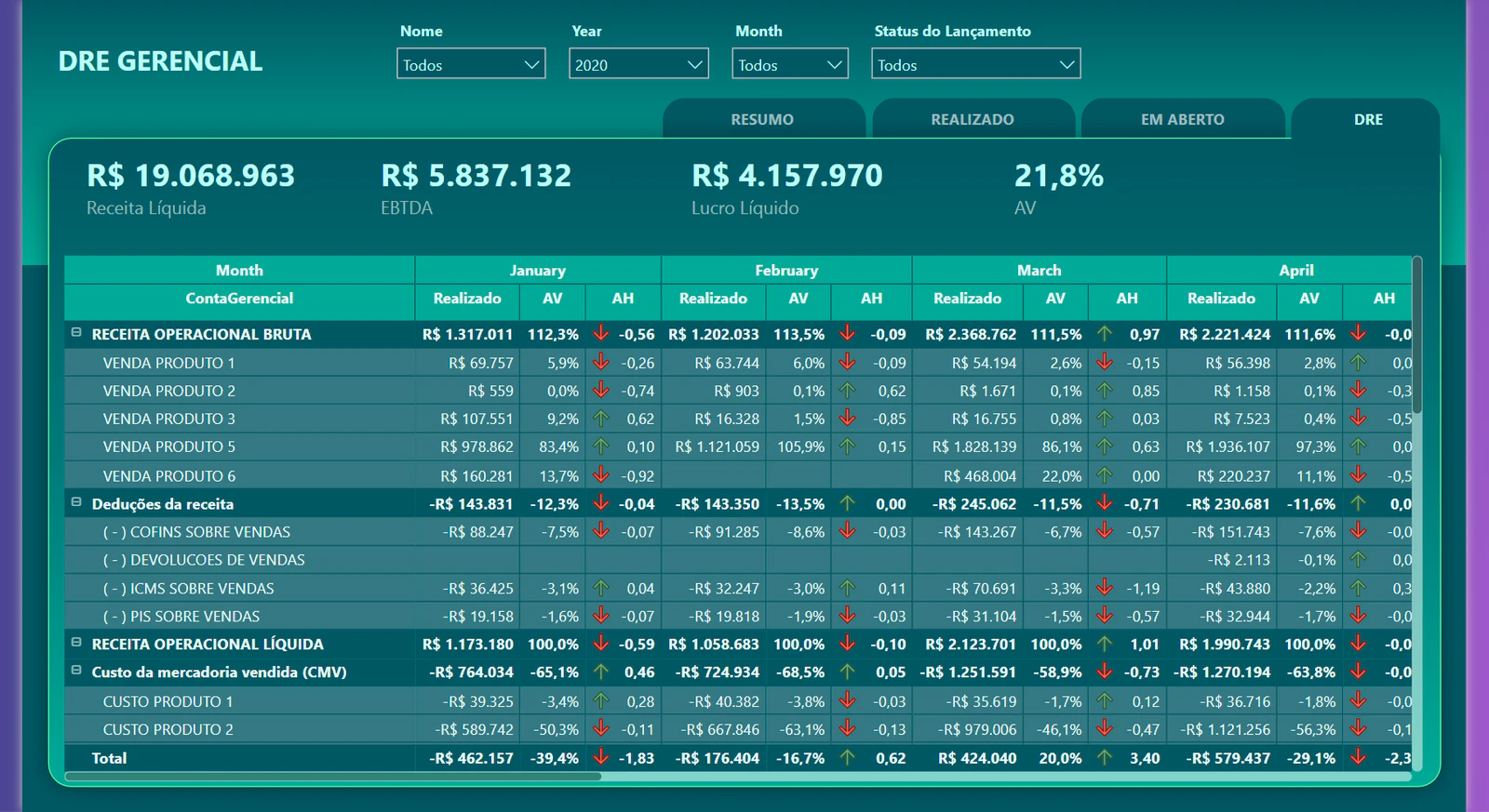Click the horizontal scrollbar below the table
Screen dimensions: 1489x812
click(333, 777)
